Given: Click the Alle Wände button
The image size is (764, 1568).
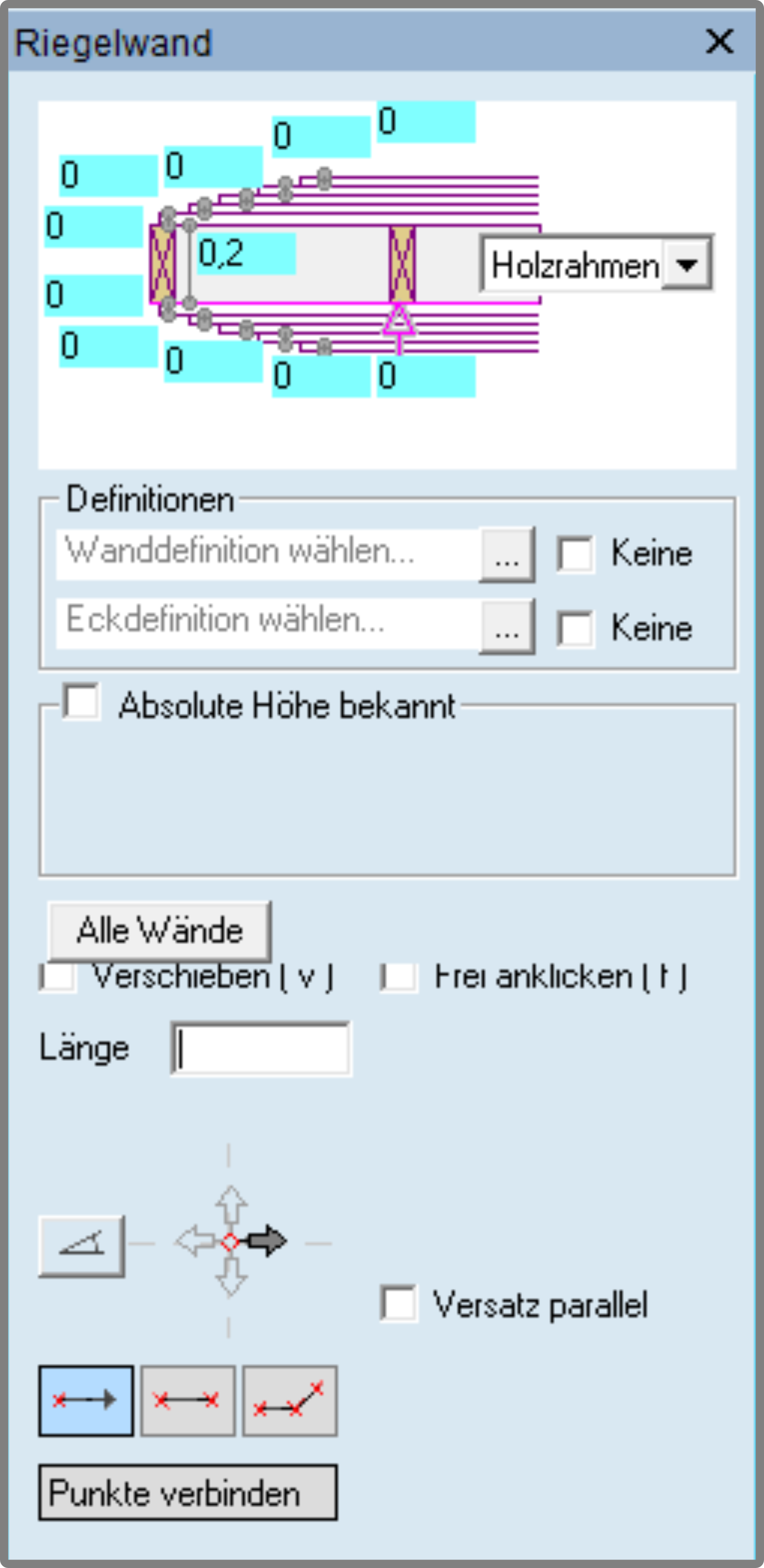Looking at the screenshot, I should (x=159, y=931).
